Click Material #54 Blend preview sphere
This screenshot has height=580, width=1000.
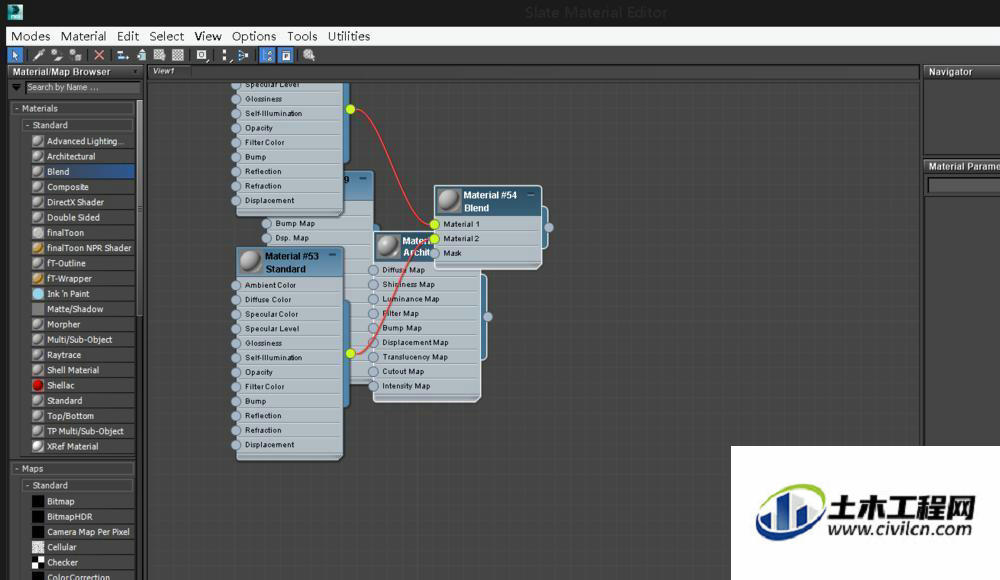[x=449, y=201]
